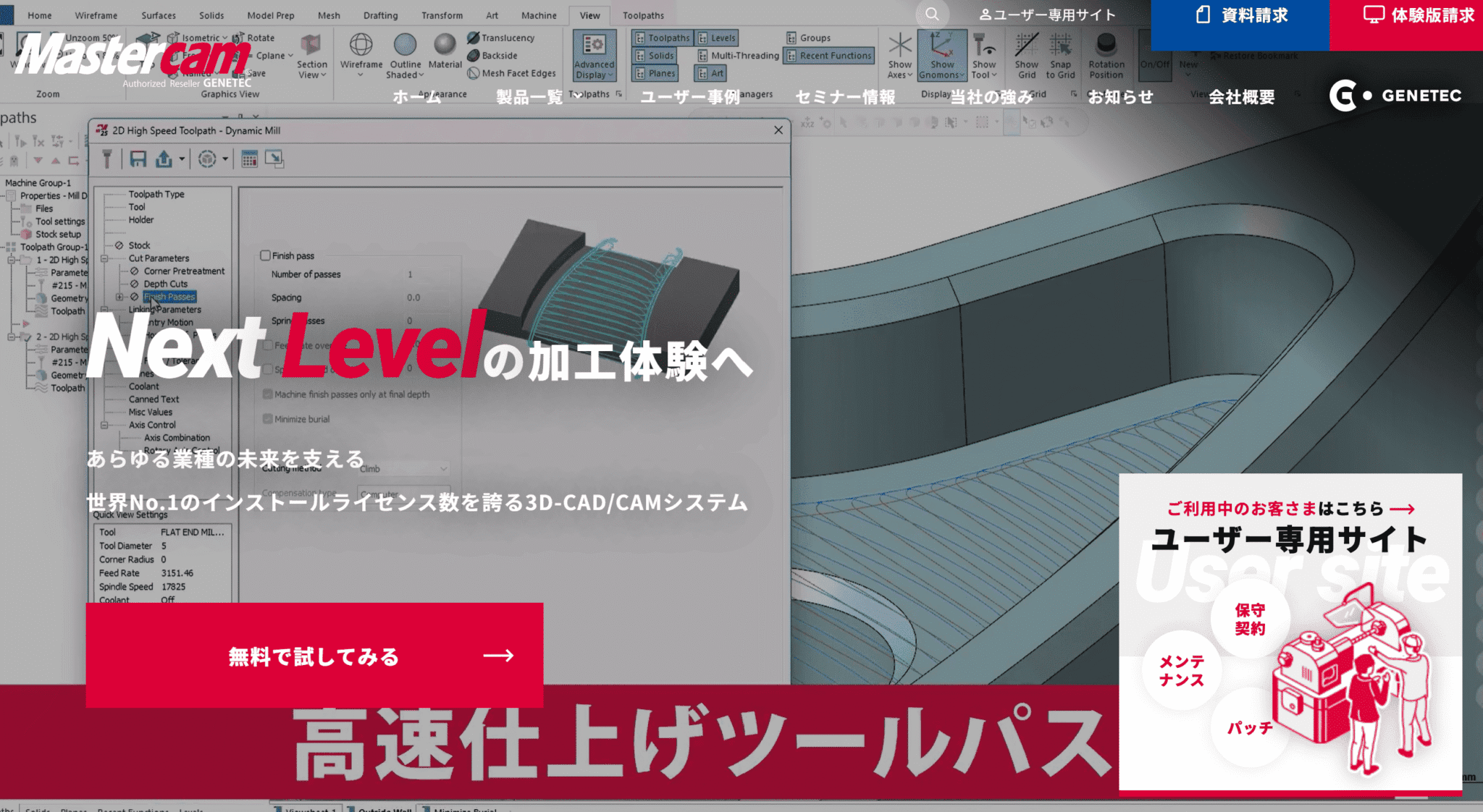
Task: Collapse the Axis Control tree node
Action: (104, 426)
